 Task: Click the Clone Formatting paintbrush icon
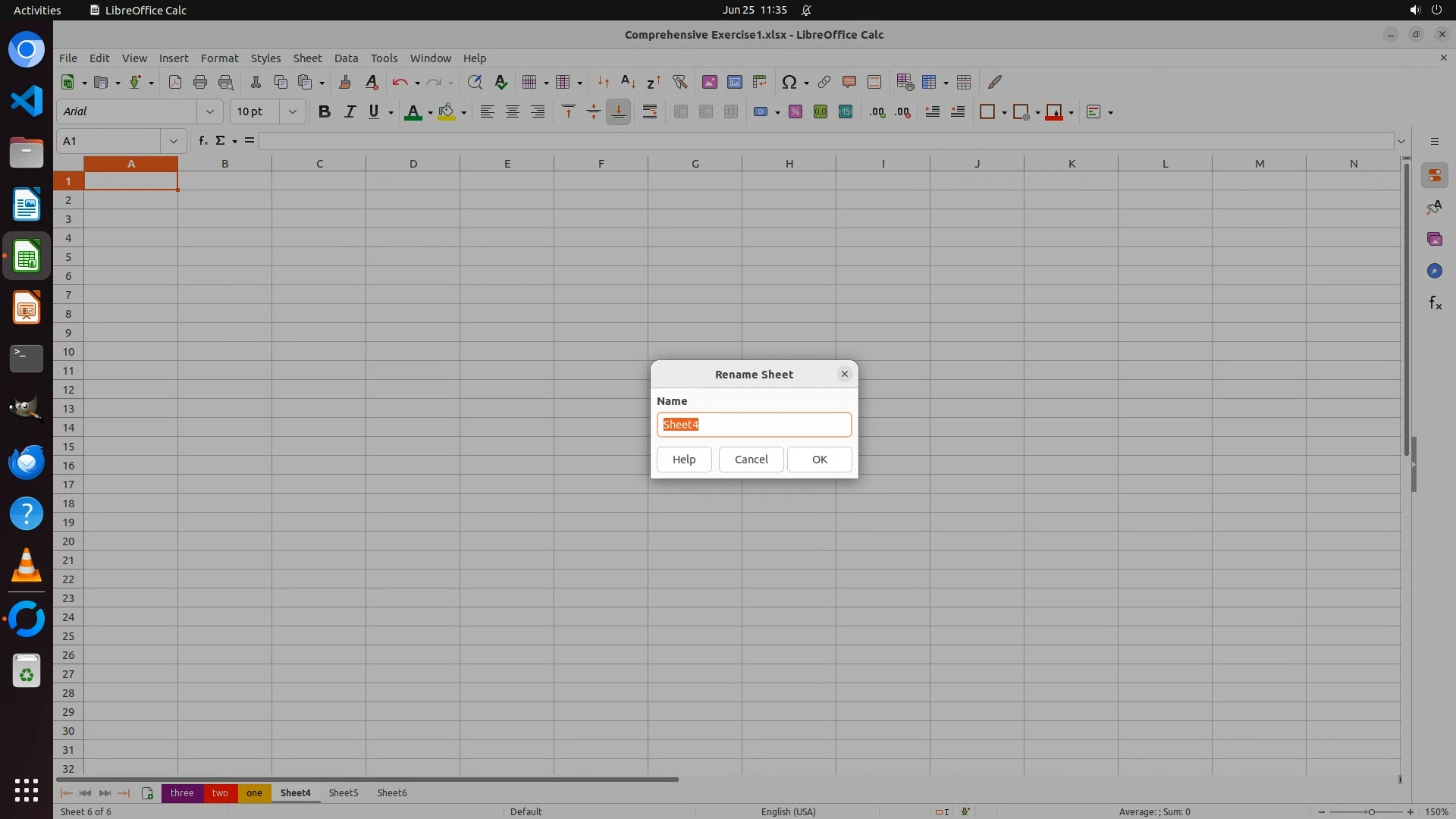click(345, 82)
